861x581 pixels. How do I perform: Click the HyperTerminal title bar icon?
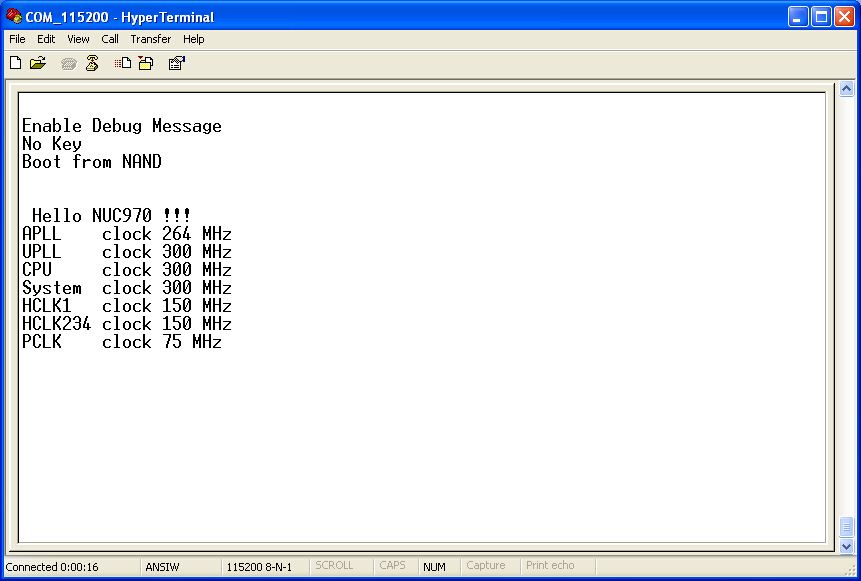(13, 16)
